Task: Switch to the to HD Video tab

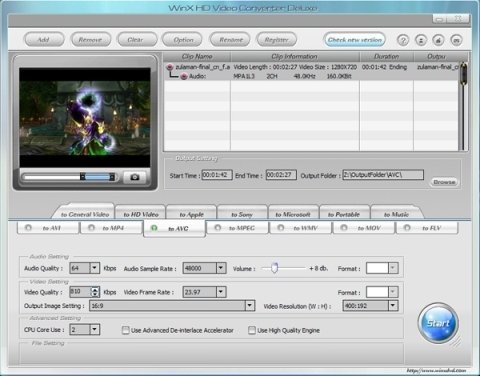Action: 141,214
